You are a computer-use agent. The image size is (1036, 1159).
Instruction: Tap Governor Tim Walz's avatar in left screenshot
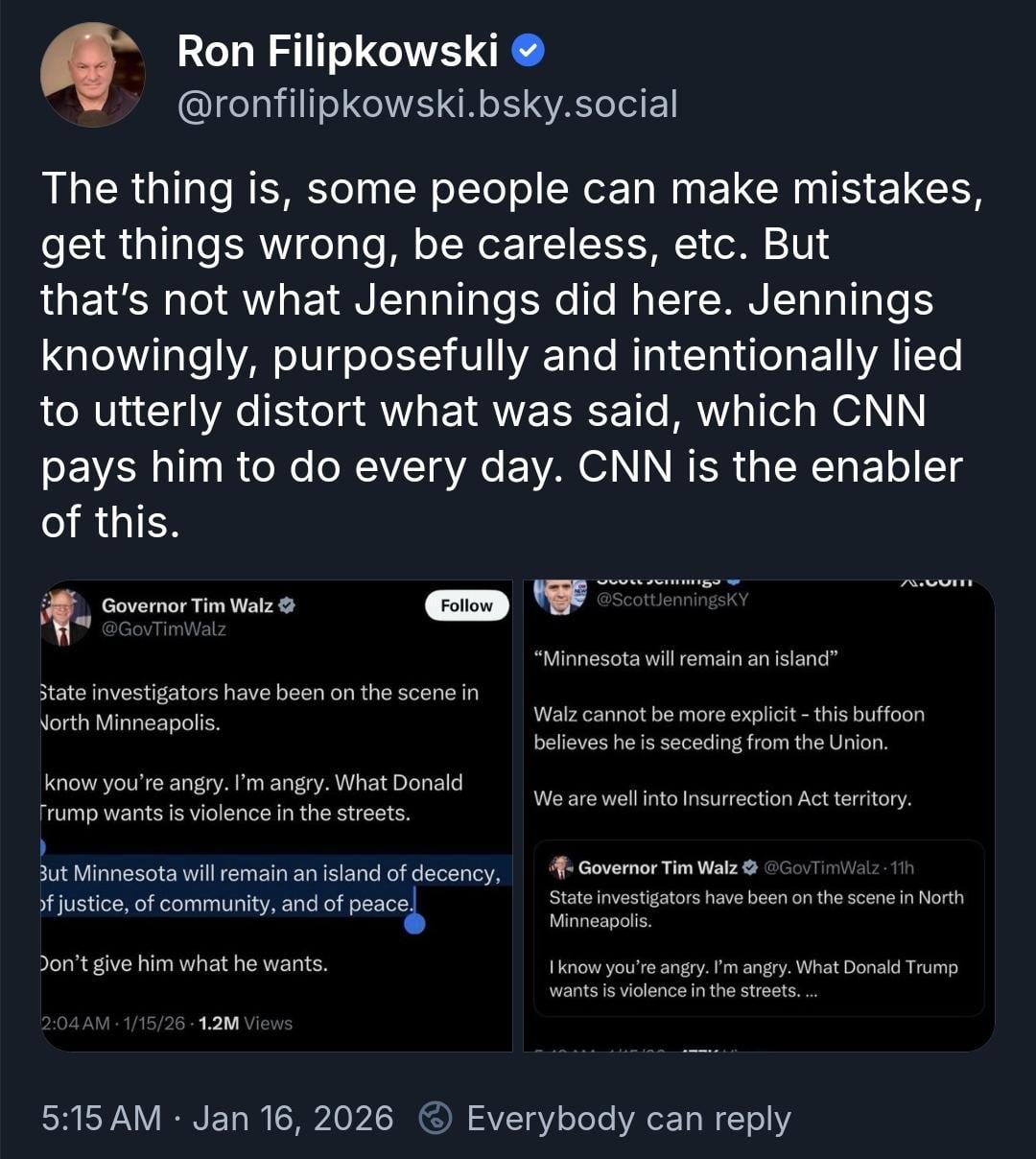(x=65, y=617)
